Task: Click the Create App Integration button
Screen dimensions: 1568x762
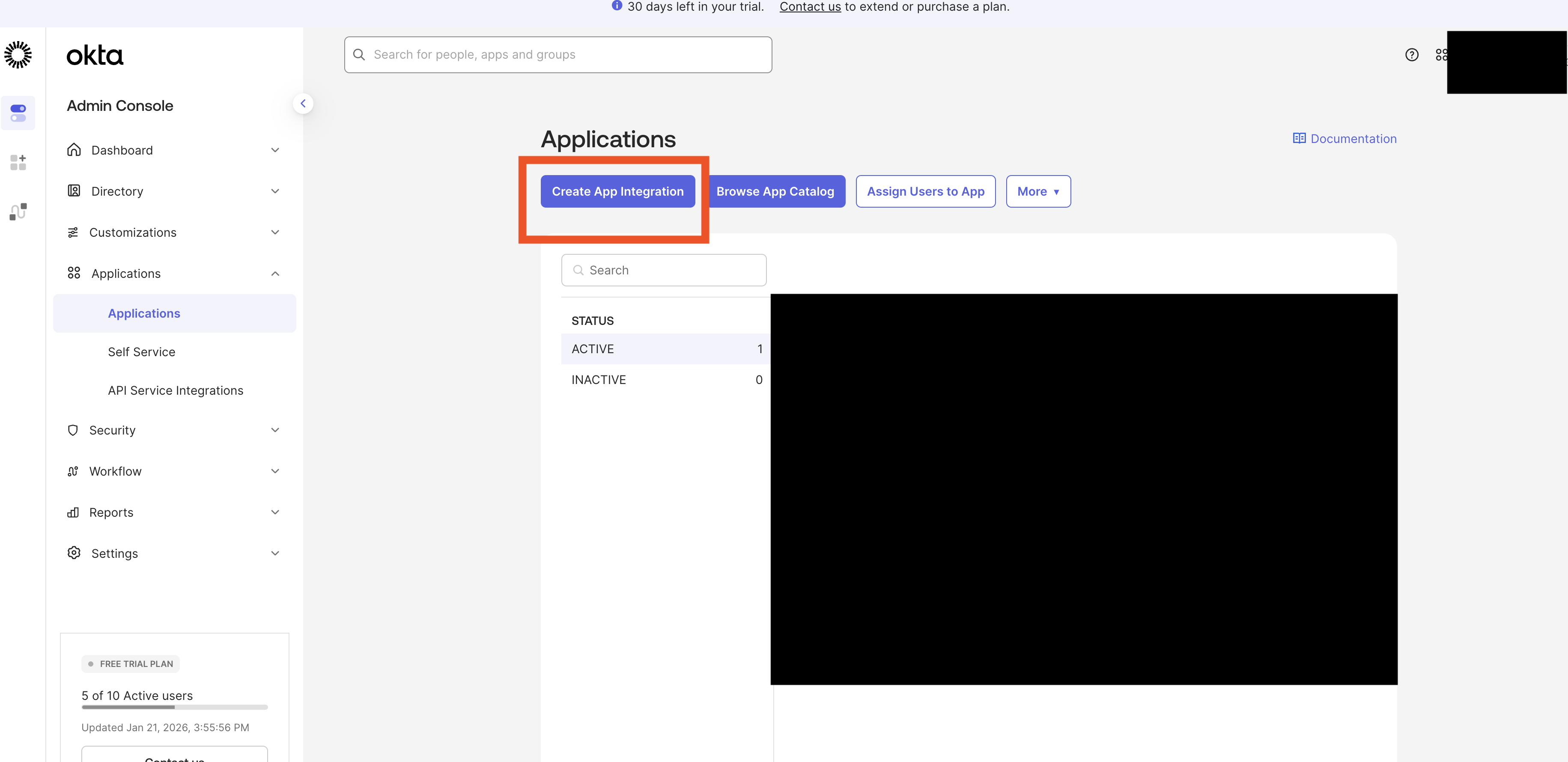Action: point(617,191)
